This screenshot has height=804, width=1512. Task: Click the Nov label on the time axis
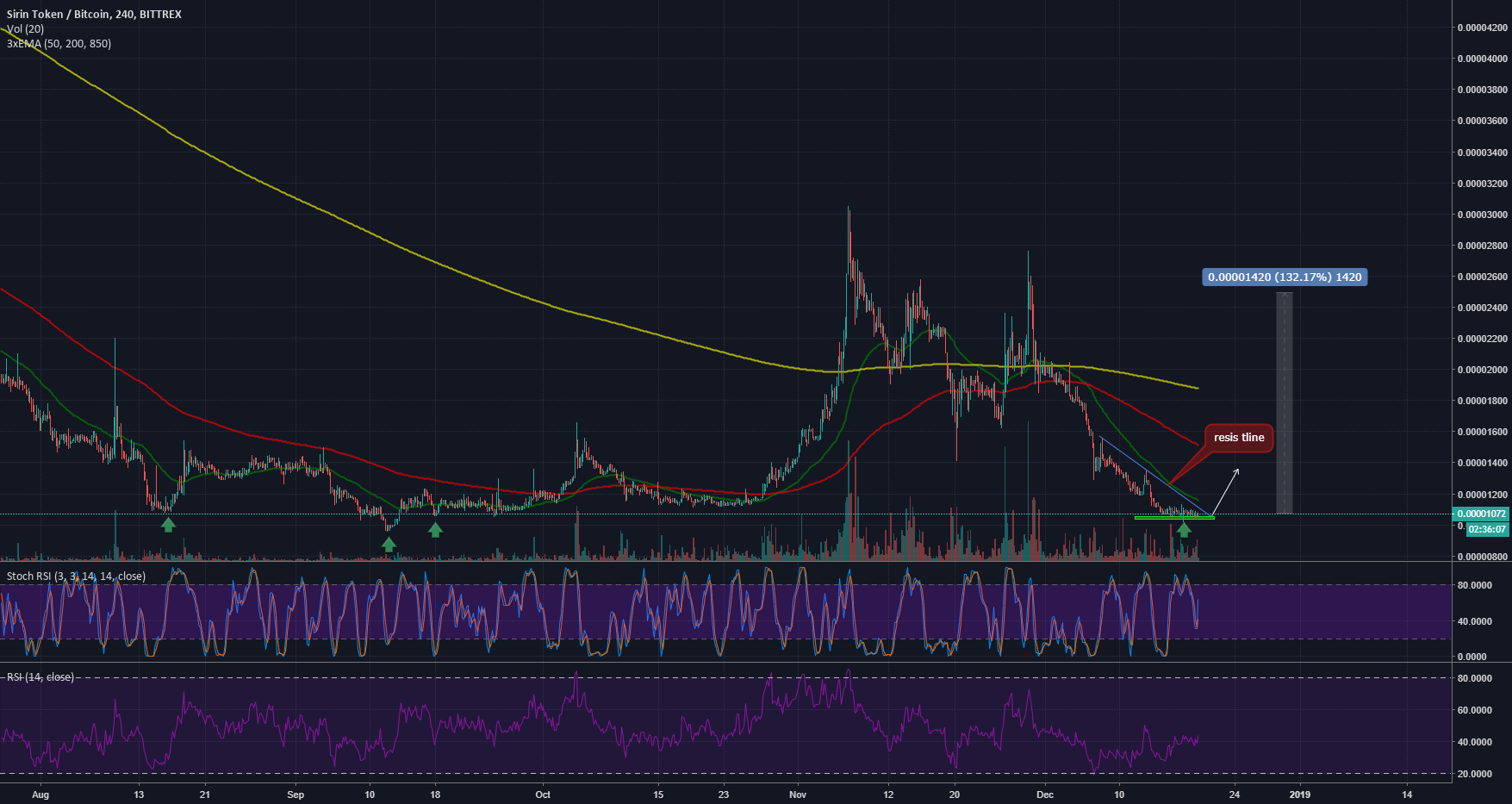(x=798, y=795)
